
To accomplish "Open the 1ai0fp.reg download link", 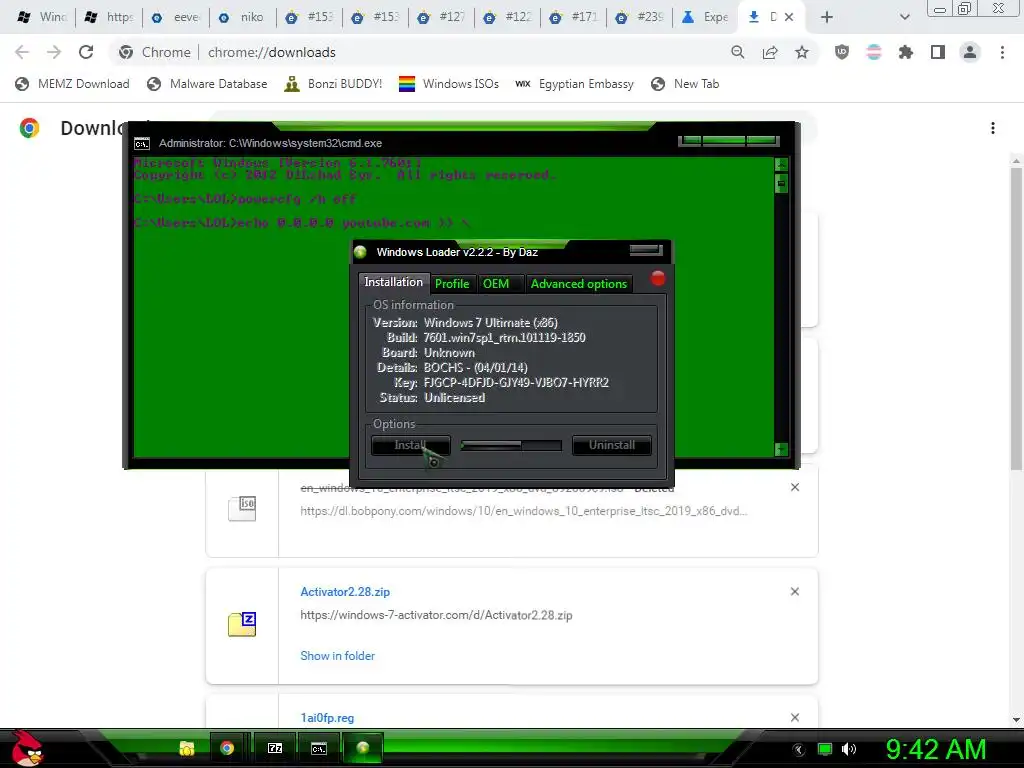I will coord(327,718).
